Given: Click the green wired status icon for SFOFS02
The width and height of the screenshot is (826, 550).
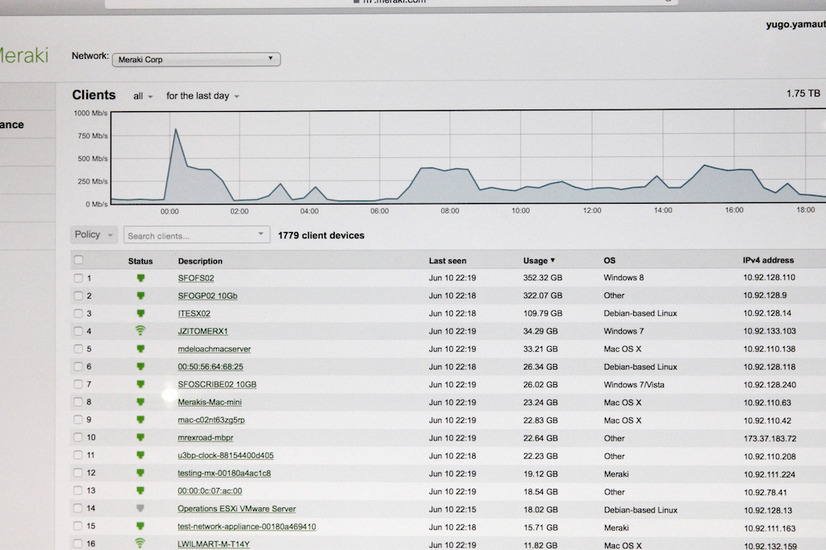Looking at the screenshot, I should [x=140, y=278].
